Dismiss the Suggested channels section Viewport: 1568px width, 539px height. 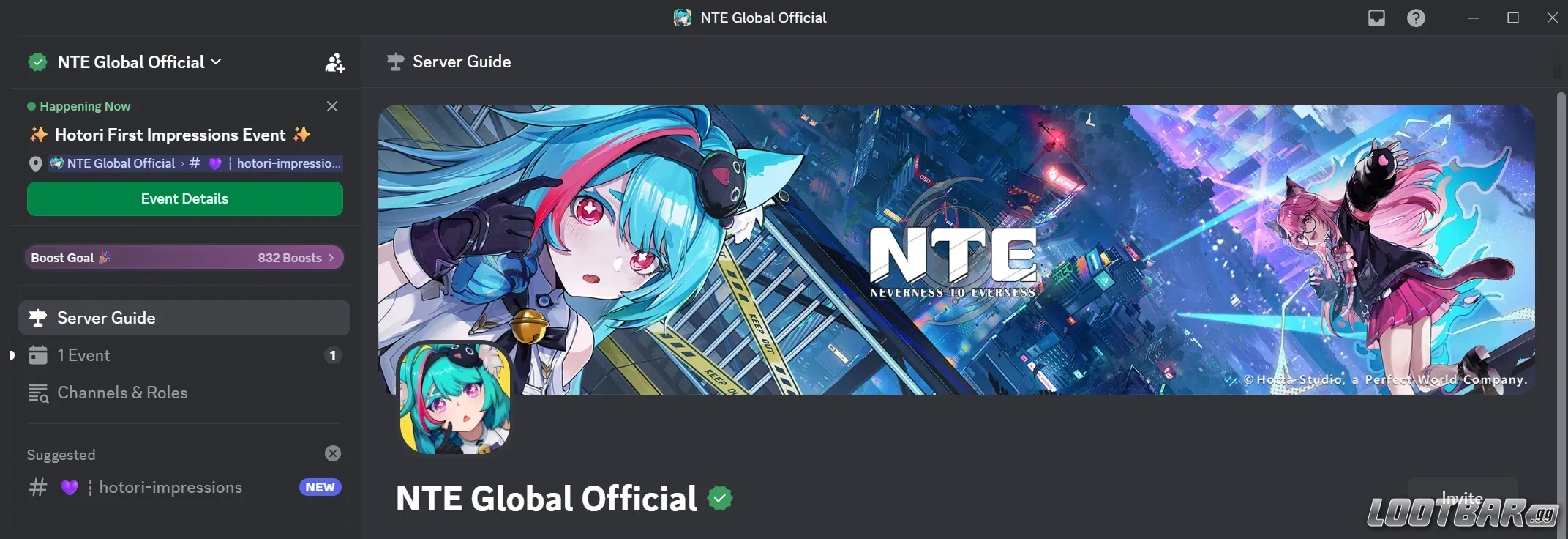[333, 453]
